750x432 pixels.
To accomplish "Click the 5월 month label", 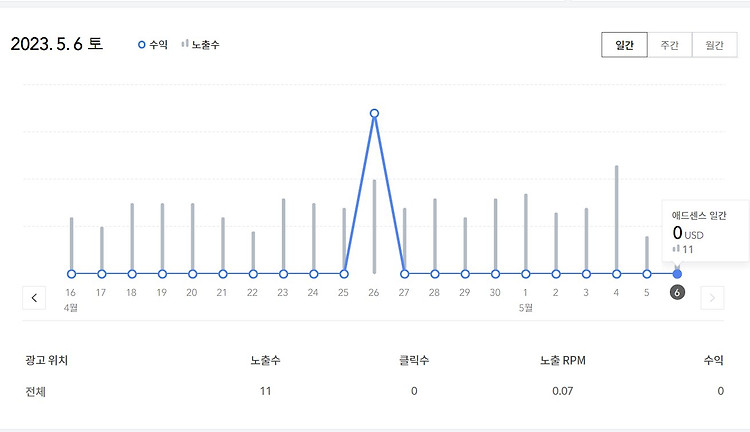I will click(x=526, y=308).
